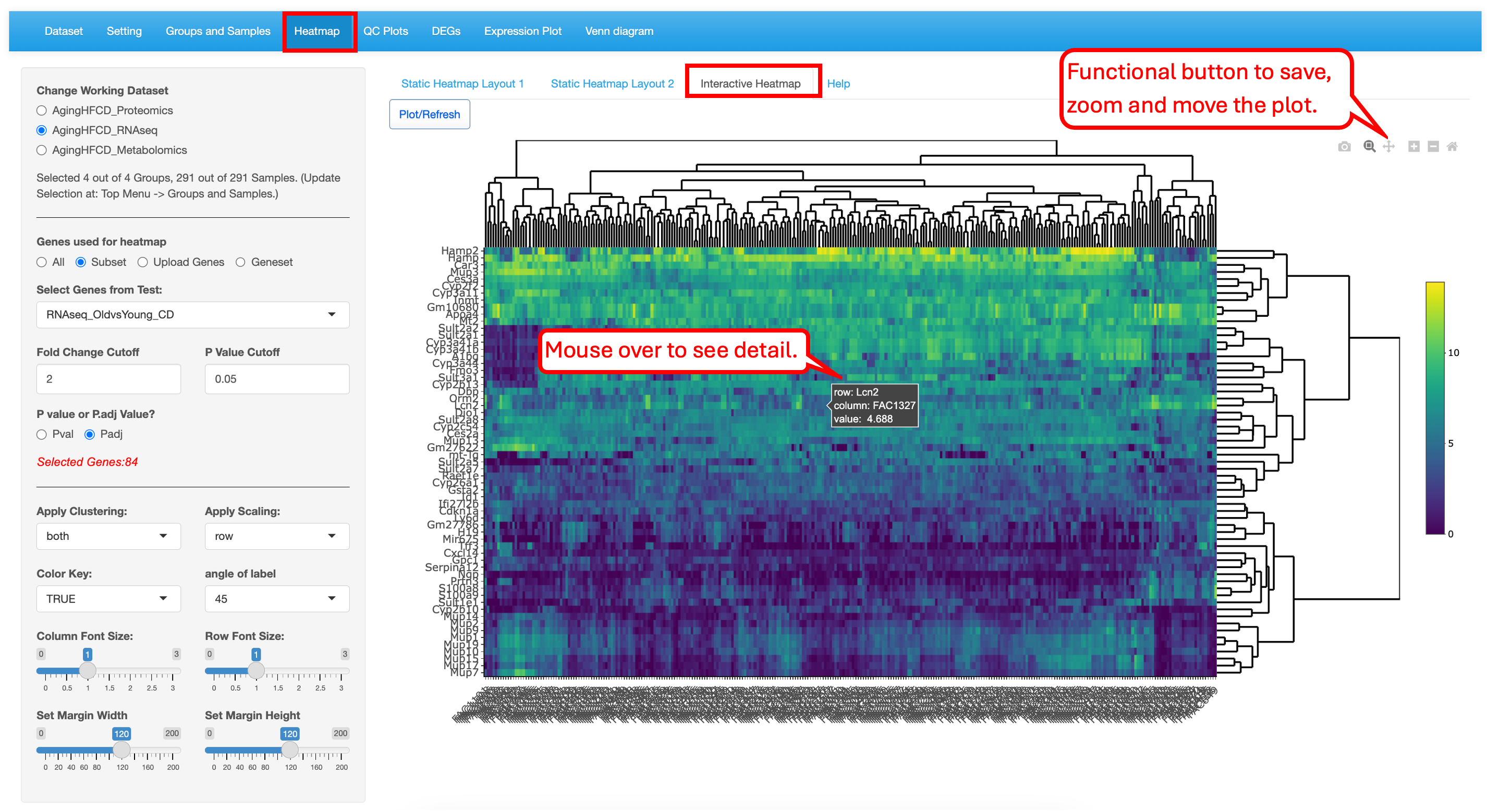Image resolution: width=1487 pixels, height=812 pixels.
Task: Activate the box zoom magnifier tool
Action: 1369,146
